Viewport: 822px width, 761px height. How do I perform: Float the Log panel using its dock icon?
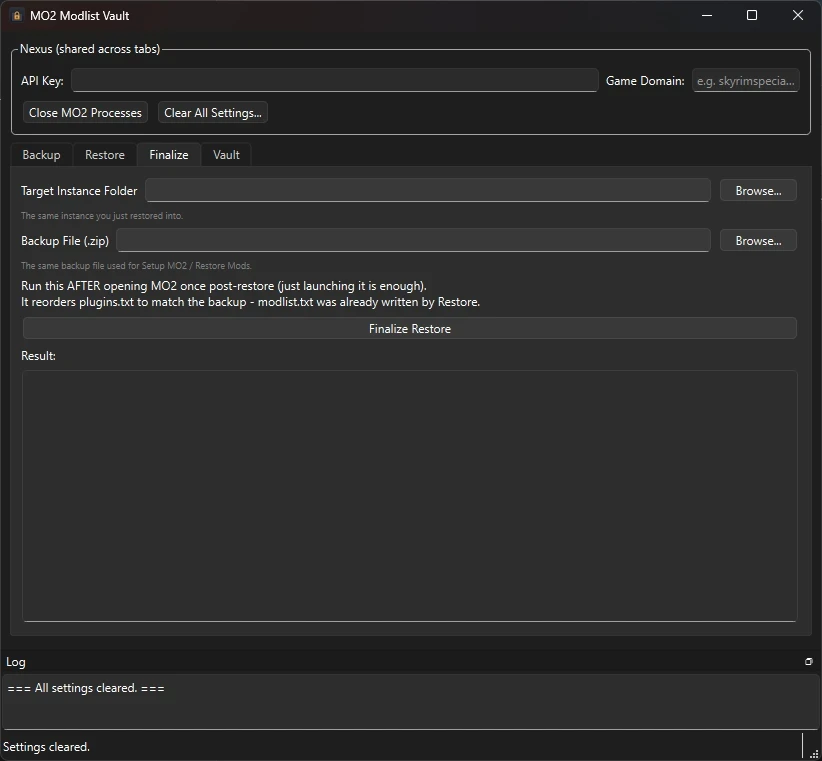808,662
